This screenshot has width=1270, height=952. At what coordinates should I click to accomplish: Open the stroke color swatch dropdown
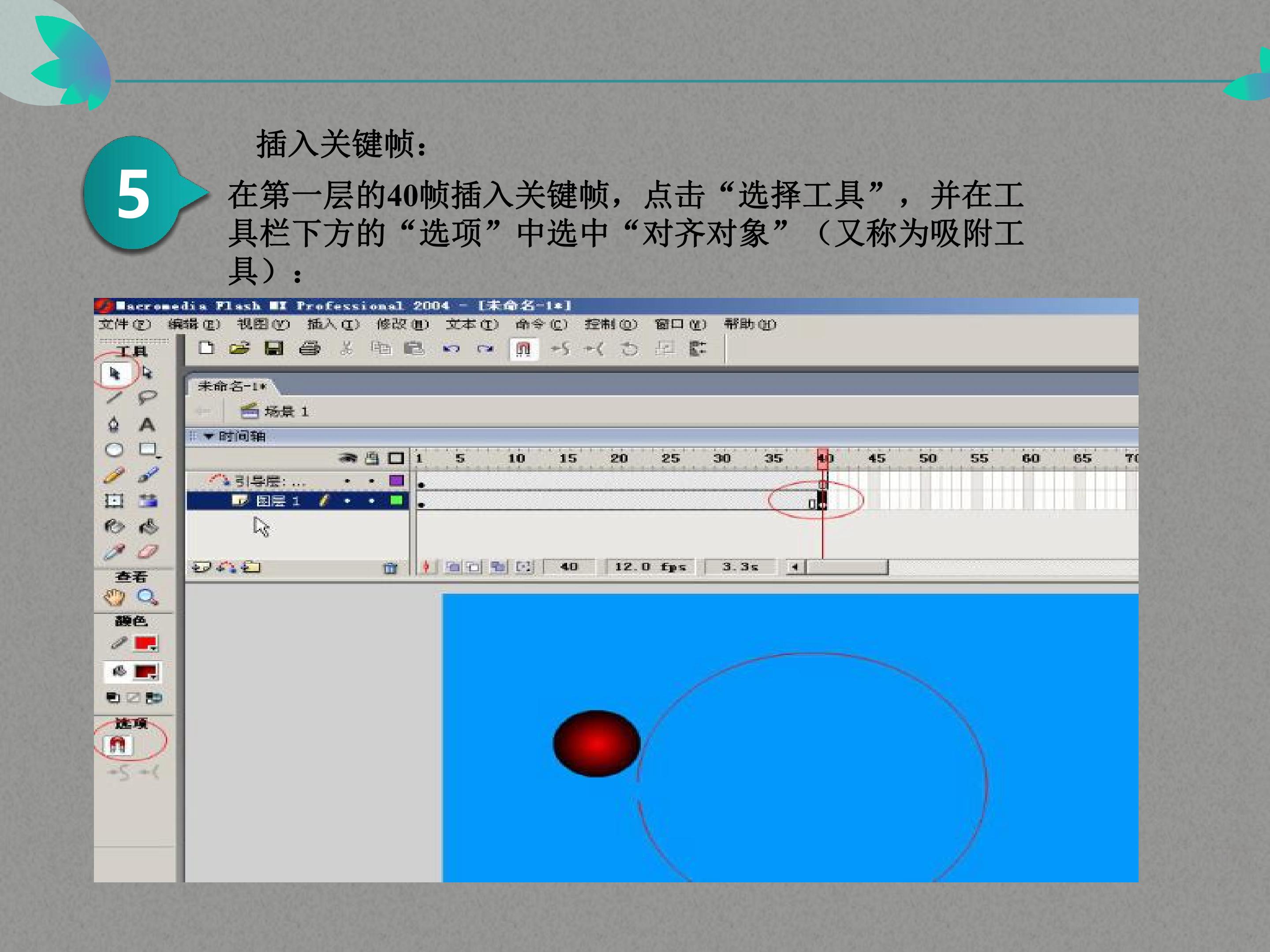[146, 644]
